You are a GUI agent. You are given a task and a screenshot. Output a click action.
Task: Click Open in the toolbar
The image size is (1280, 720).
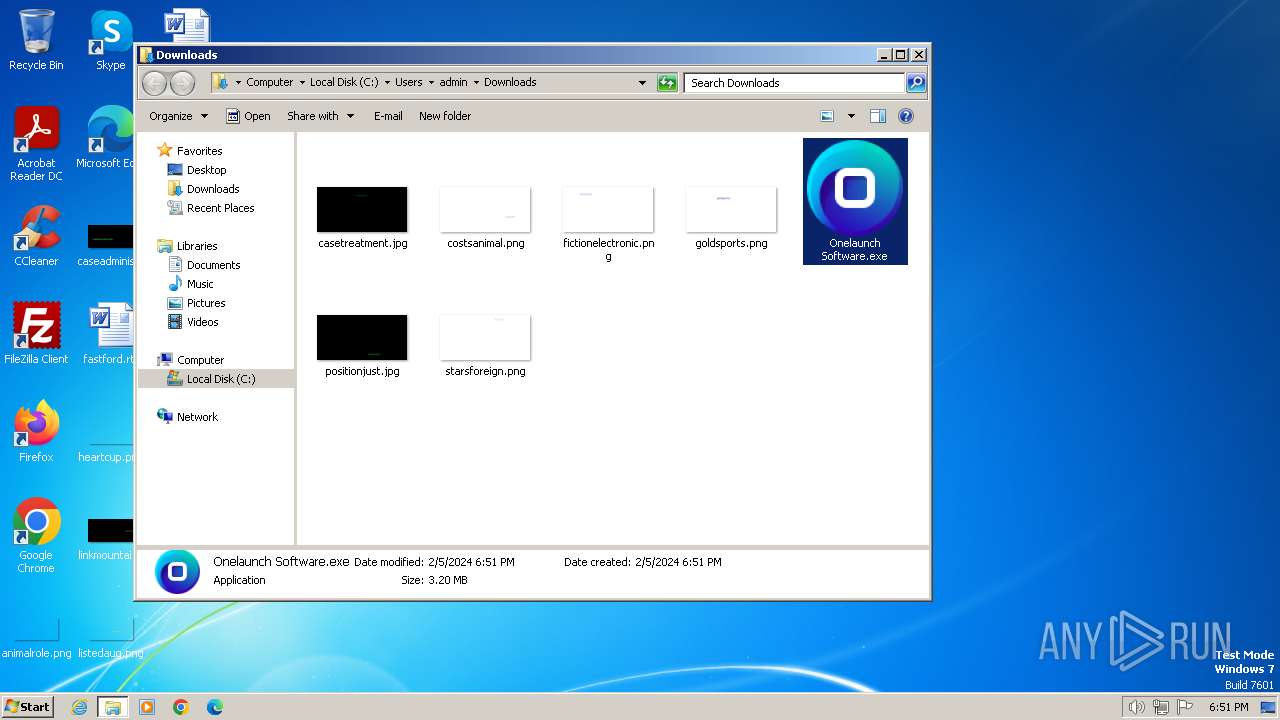click(x=248, y=116)
